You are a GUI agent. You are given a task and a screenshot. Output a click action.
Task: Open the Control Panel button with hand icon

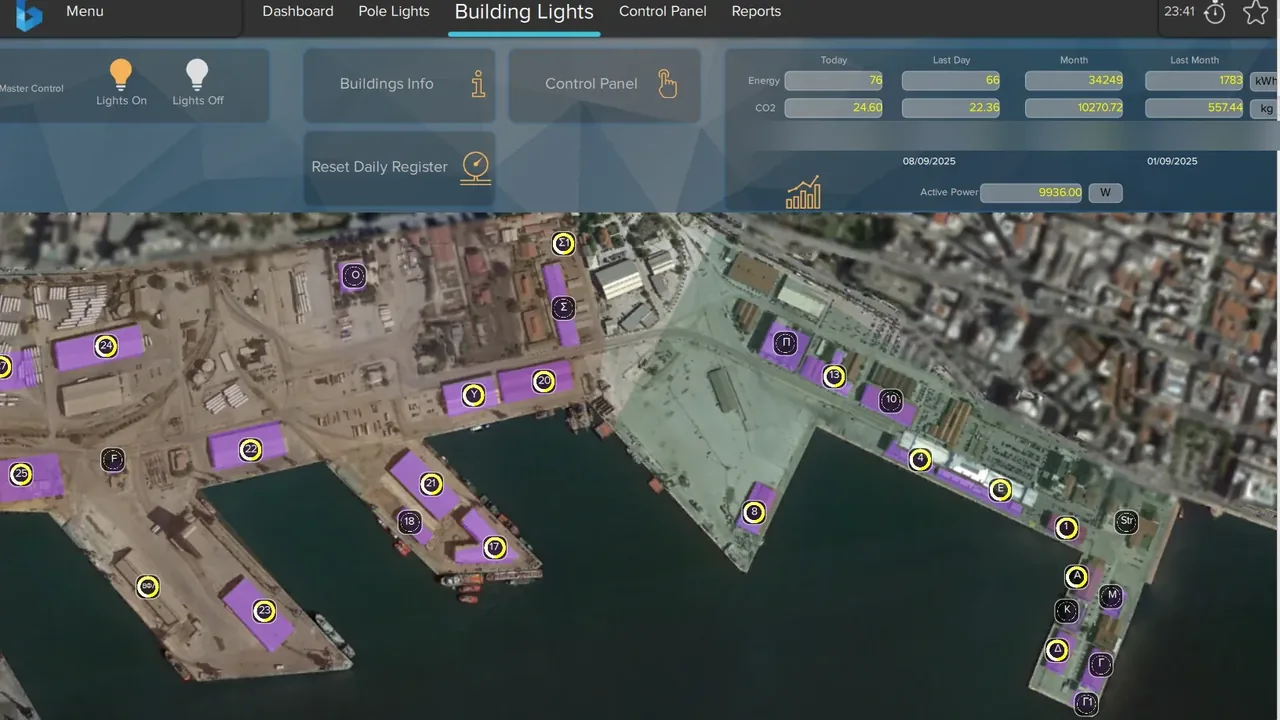(x=604, y=85)
